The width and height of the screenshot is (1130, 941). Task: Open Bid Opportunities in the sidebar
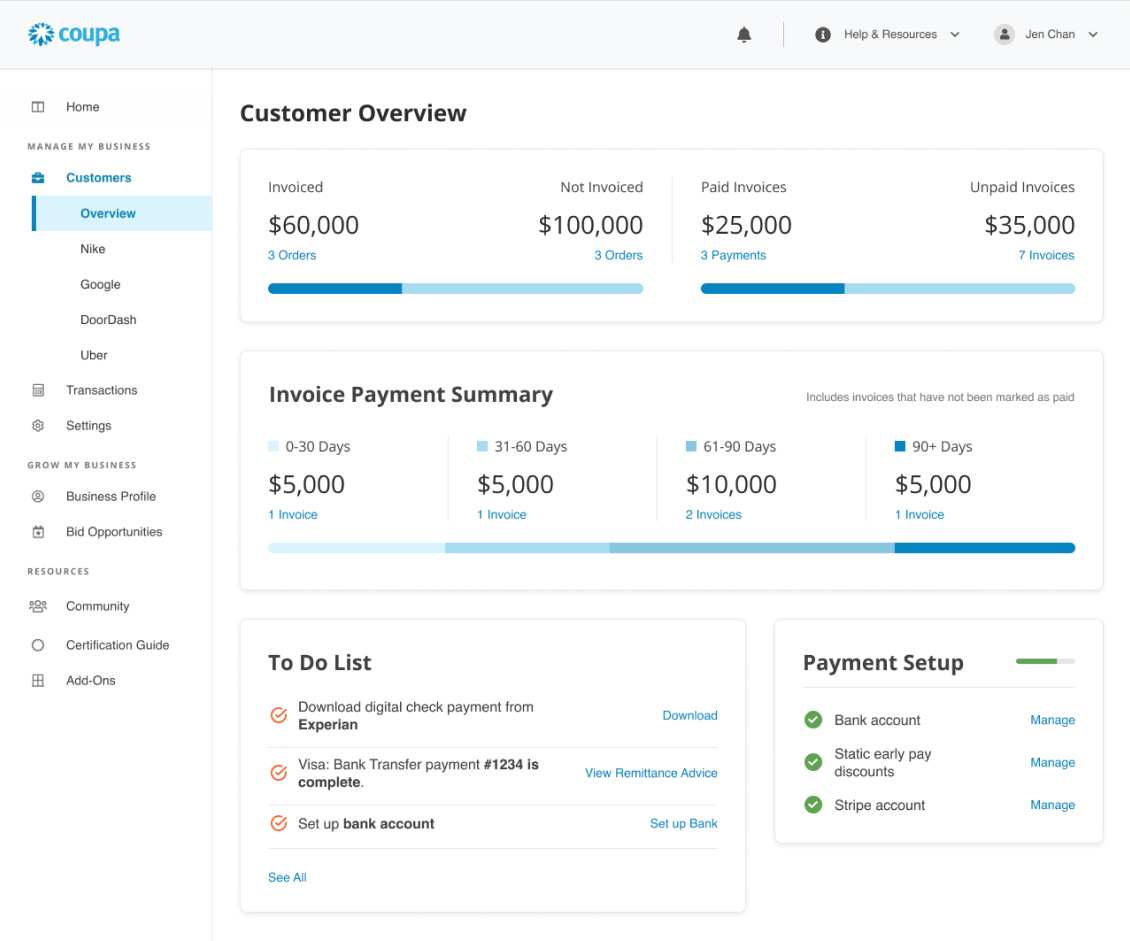113,532
